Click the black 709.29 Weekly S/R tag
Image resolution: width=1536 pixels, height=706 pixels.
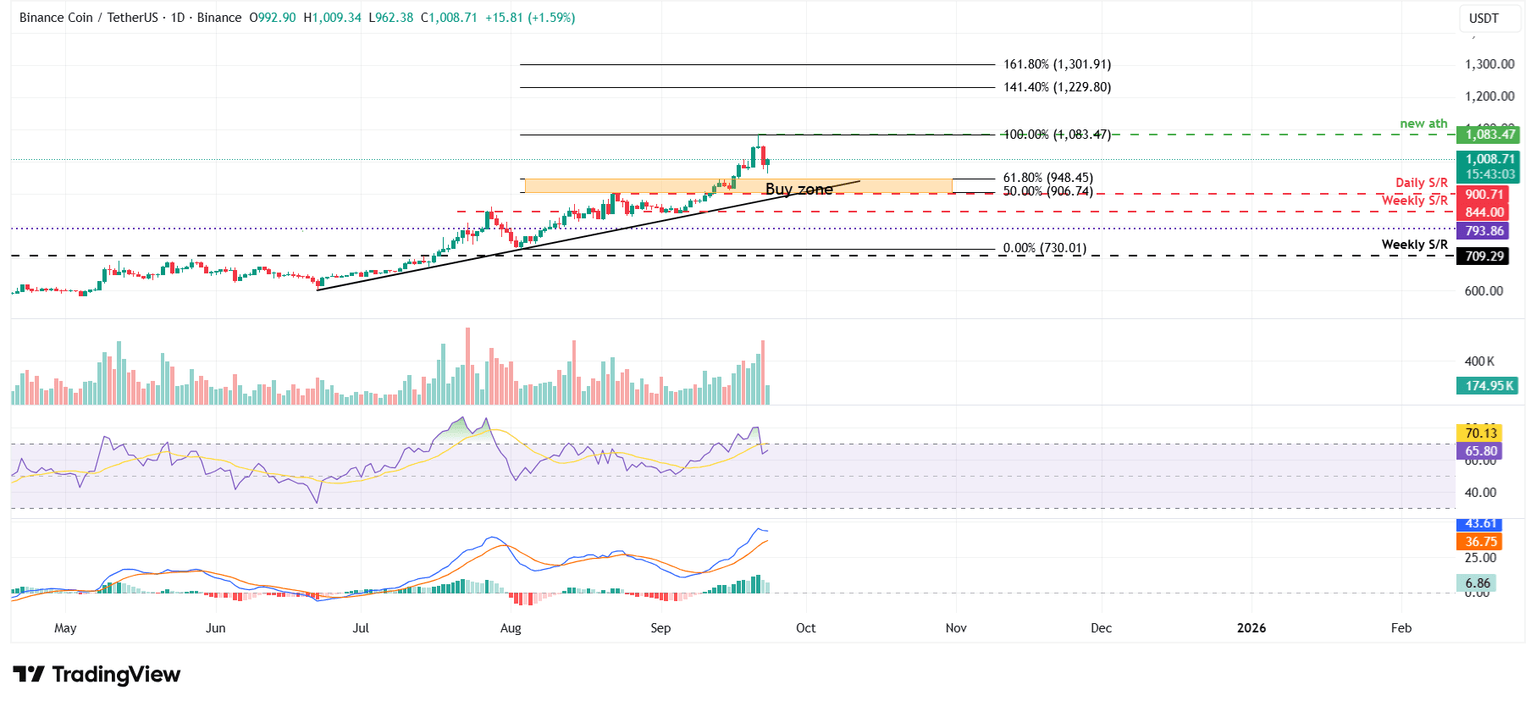[x=1487, y=256]
